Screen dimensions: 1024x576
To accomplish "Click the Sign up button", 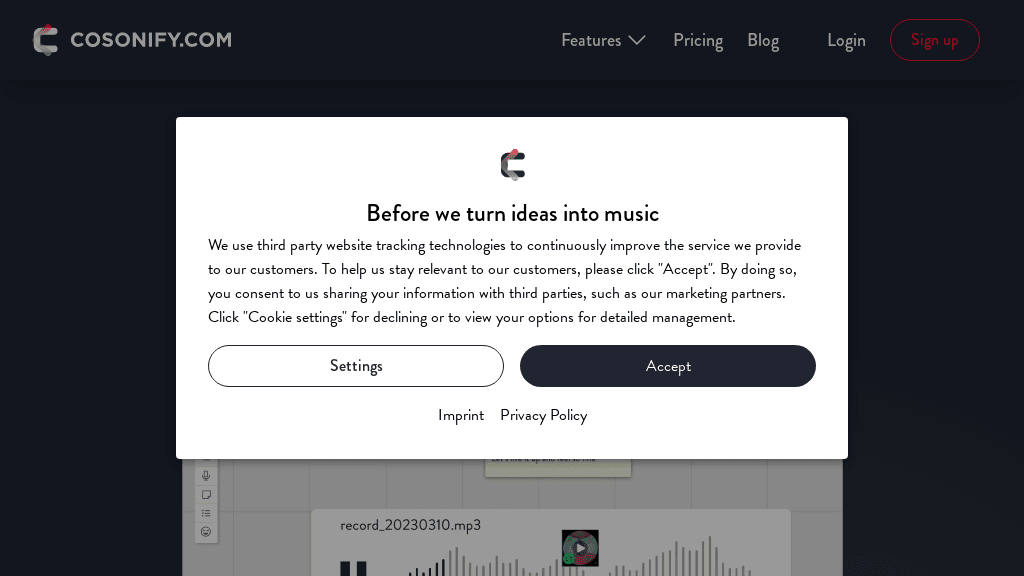I will pos(934,40).
